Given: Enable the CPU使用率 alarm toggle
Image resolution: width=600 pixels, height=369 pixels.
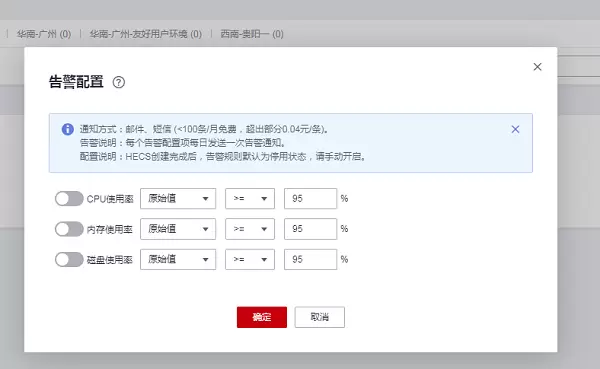Looking at the screenshot, I should tap(69, 199).
